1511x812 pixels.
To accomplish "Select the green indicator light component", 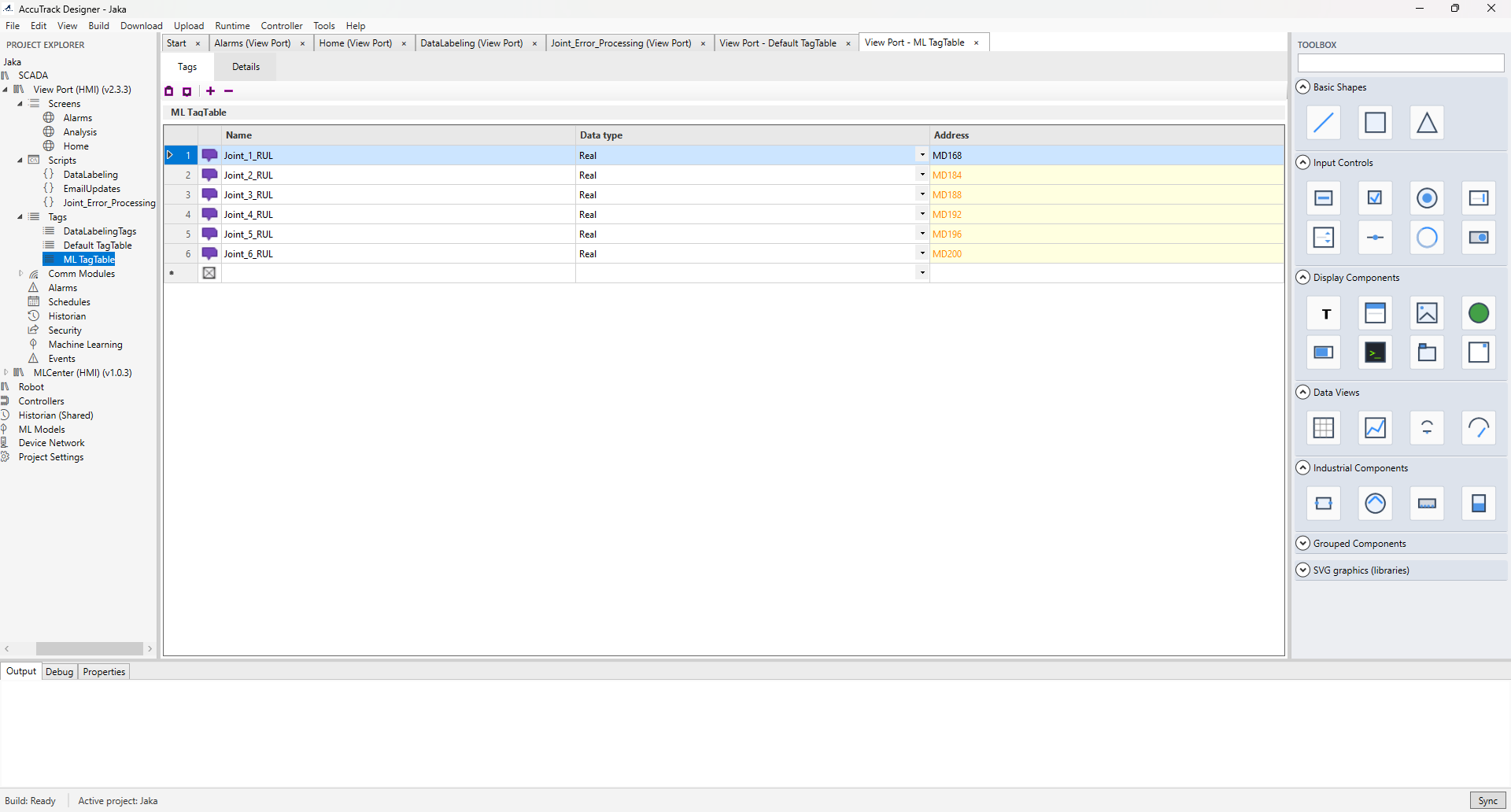I will [x=1479, y=313].
